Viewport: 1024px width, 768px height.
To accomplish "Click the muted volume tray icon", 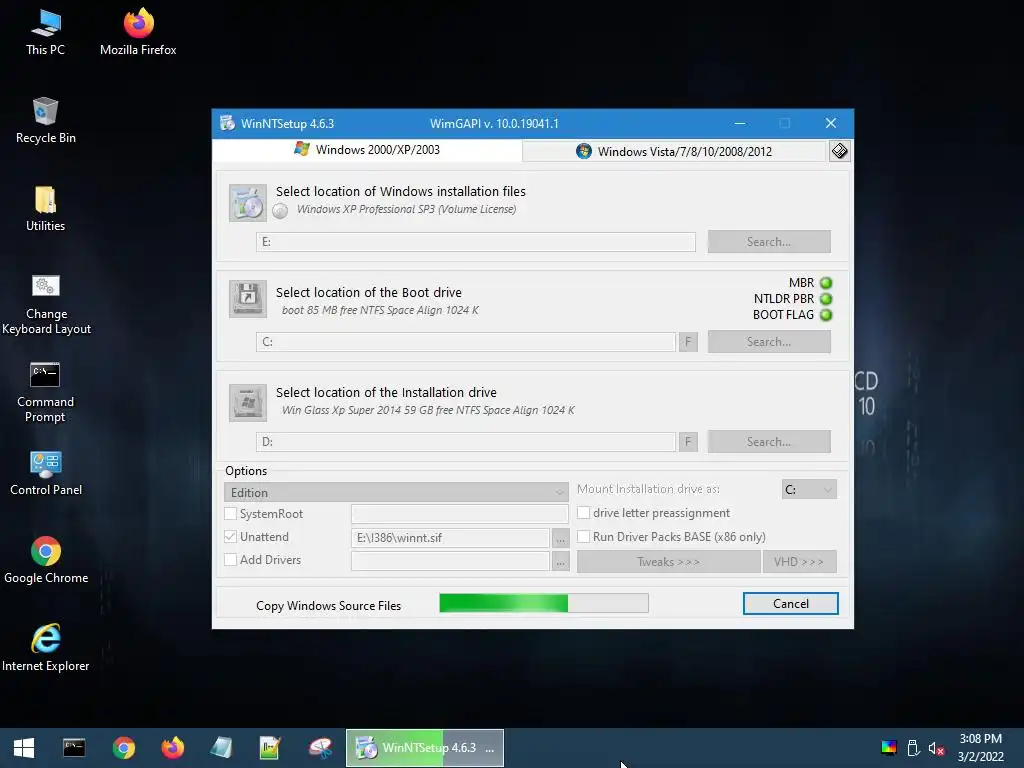I will [936, 748].
